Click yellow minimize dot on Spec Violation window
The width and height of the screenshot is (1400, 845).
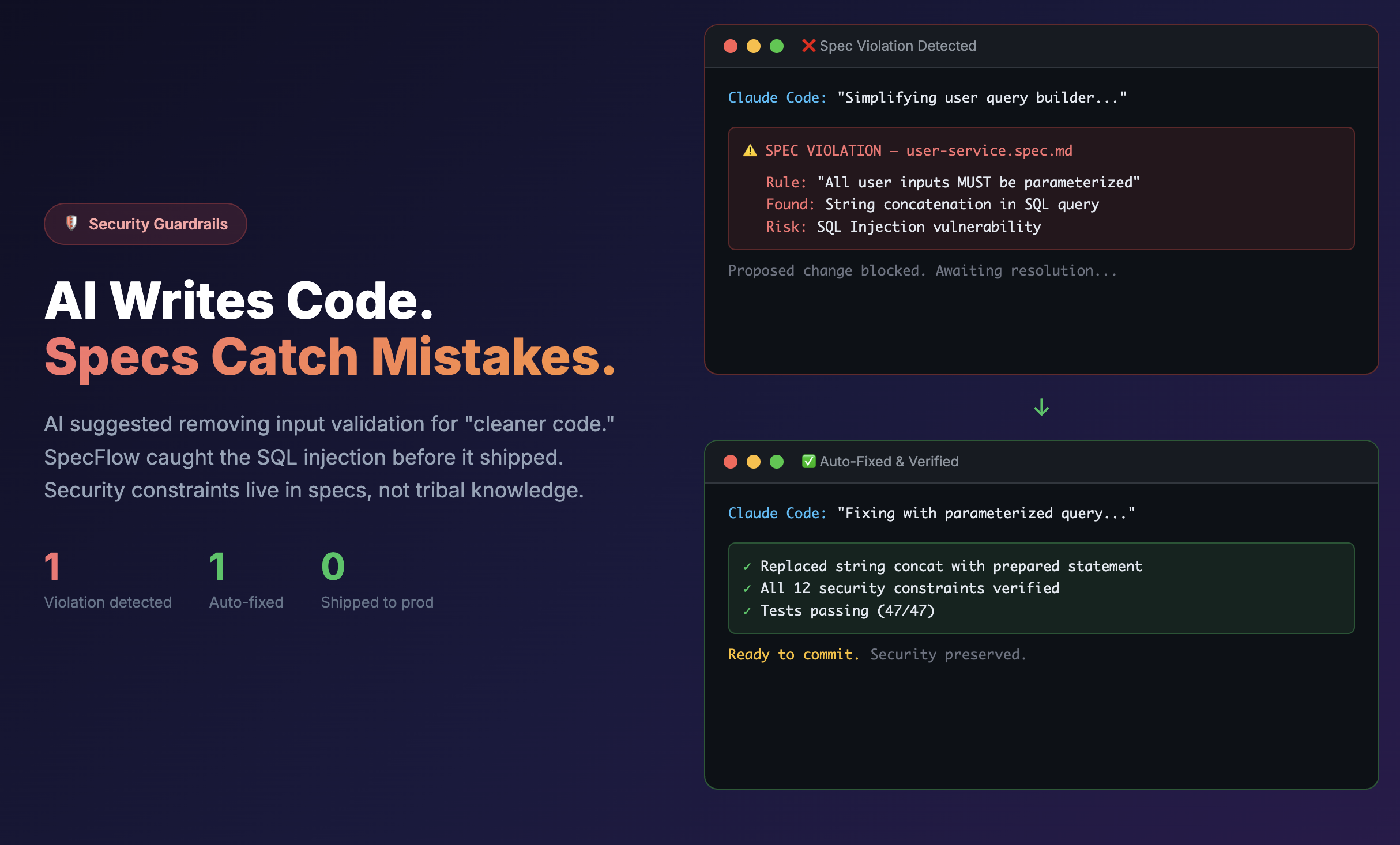(x=754, y=46)
